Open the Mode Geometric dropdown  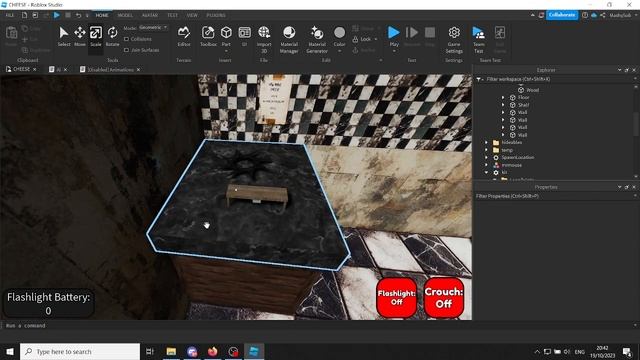[153, 27]
